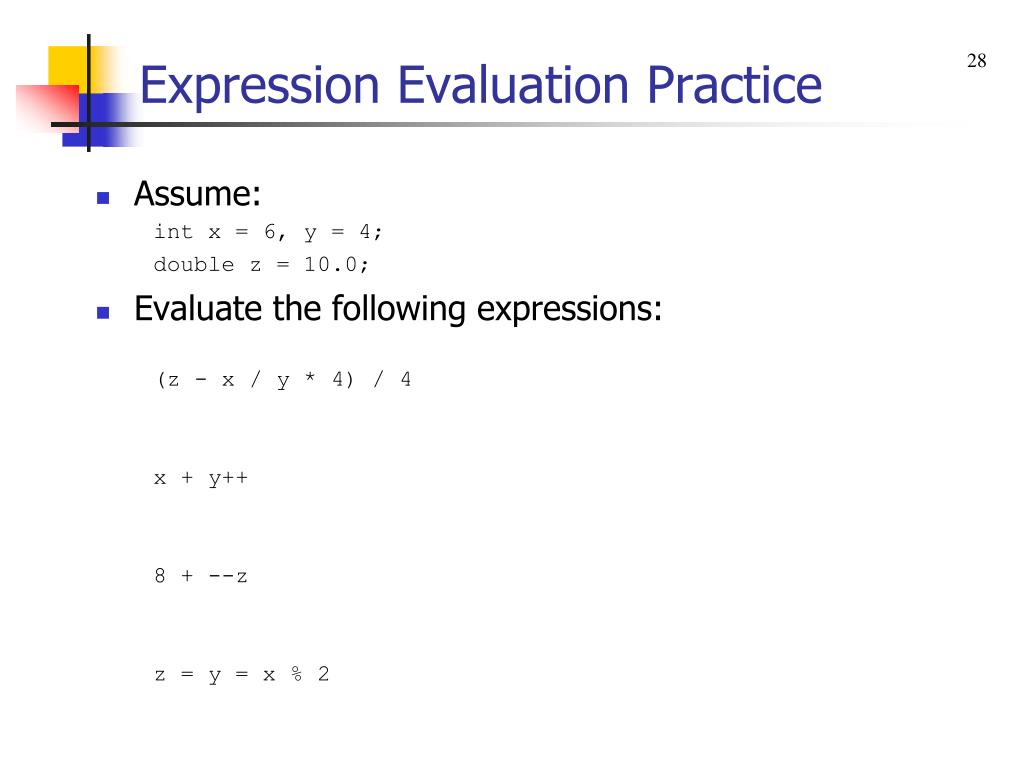The height and width of the screenshot is (768, 1024).
Task: Click the expression 8 + --z
Action: click(201, 576)
